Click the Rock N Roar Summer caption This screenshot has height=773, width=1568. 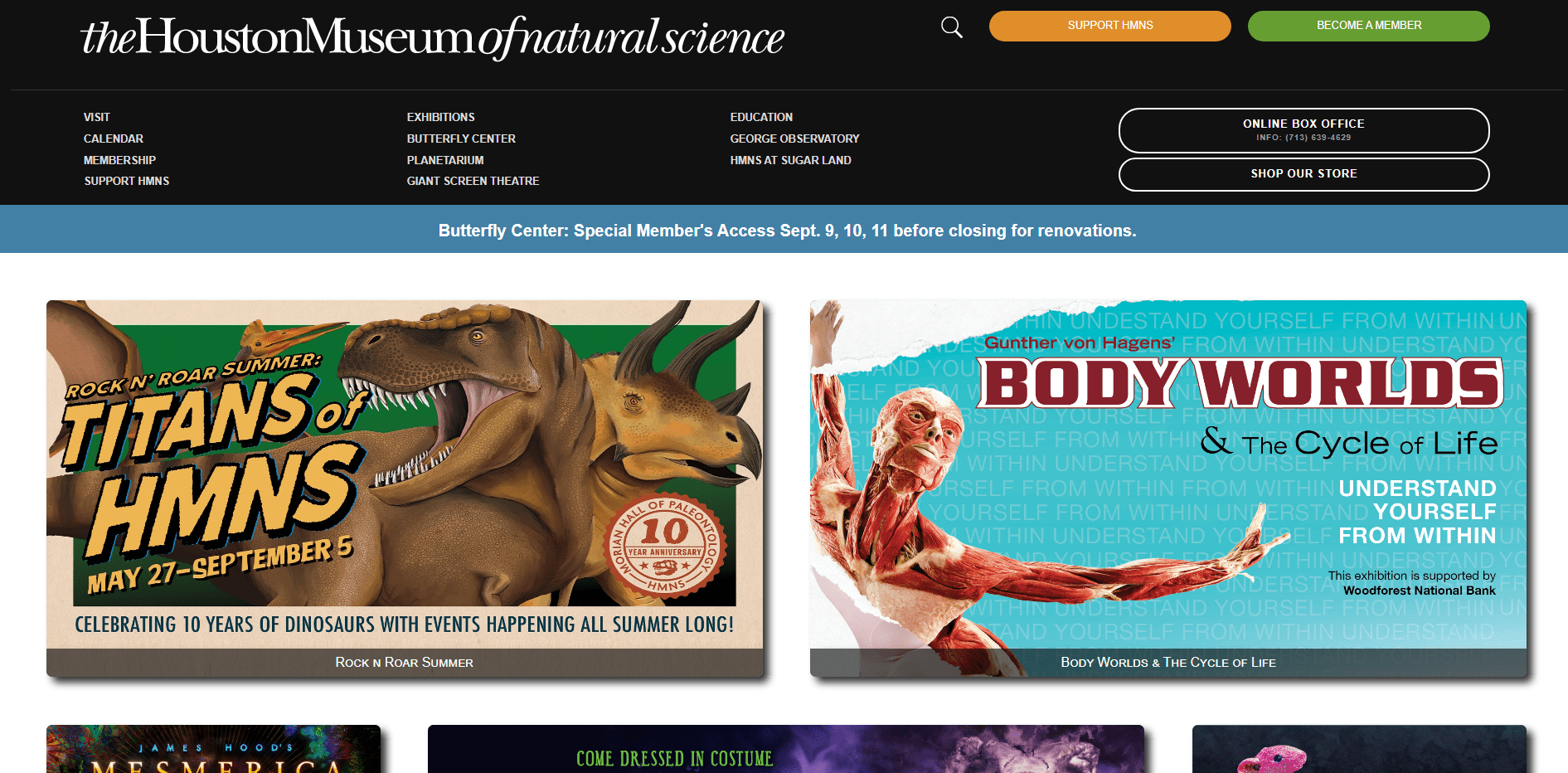[x=405, y=663]
